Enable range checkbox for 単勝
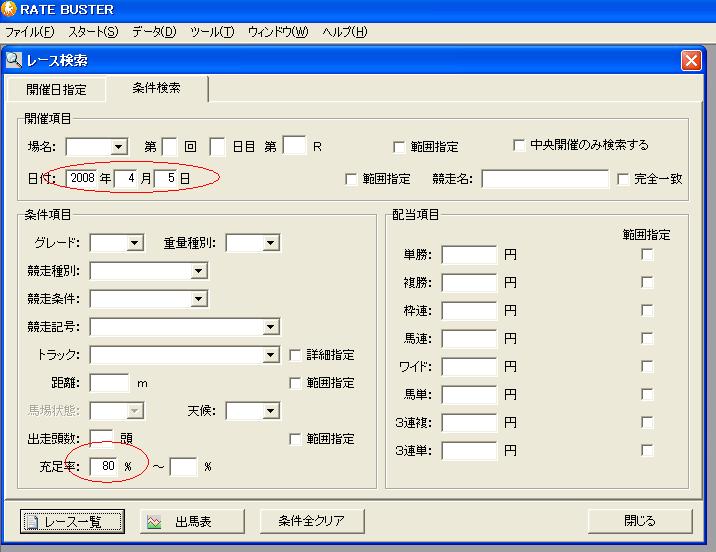The width and height of the screenshot is (716, 552). (x=647, y=254)
